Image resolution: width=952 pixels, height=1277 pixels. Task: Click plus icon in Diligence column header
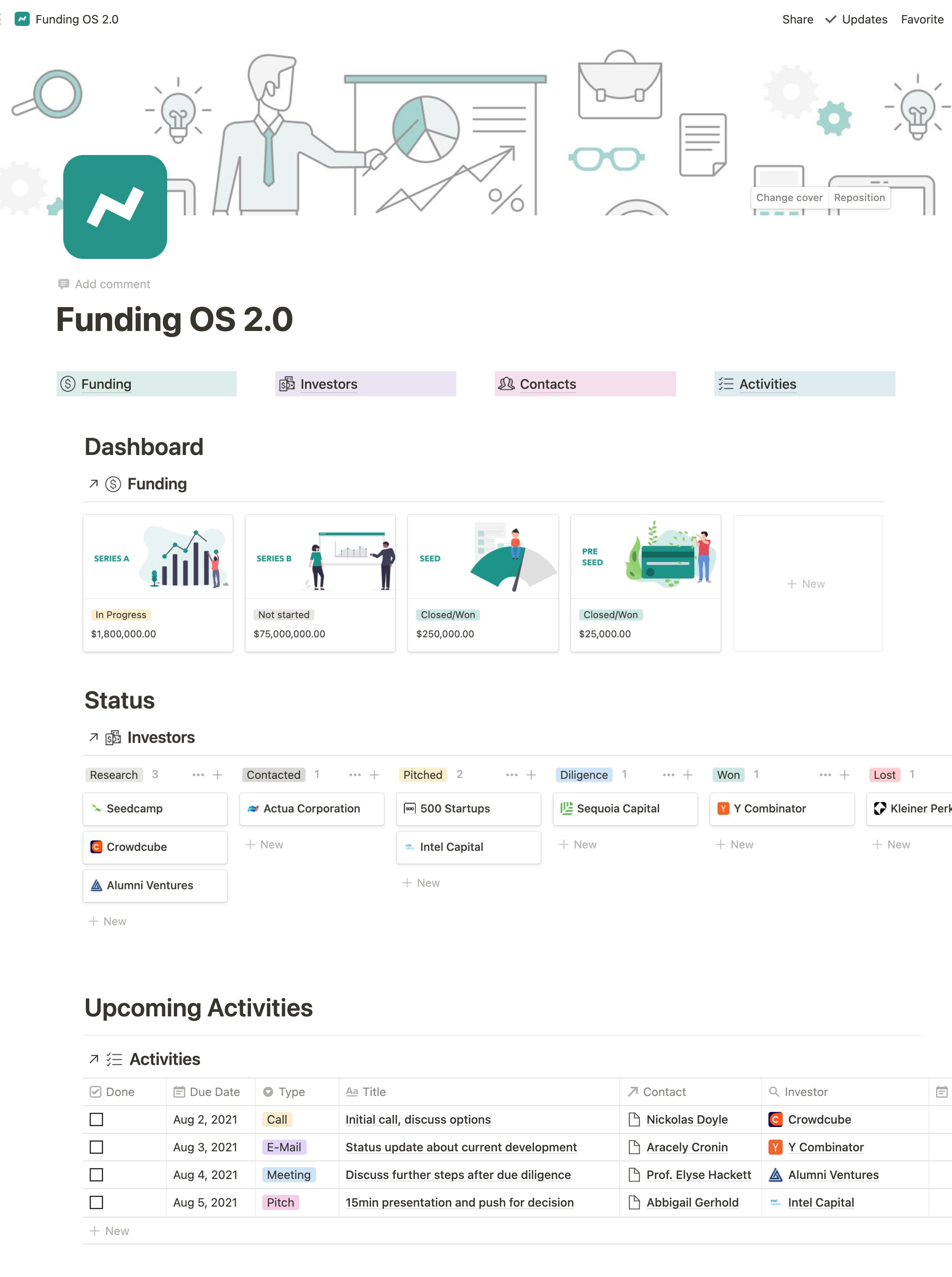(x=688, y=775)
